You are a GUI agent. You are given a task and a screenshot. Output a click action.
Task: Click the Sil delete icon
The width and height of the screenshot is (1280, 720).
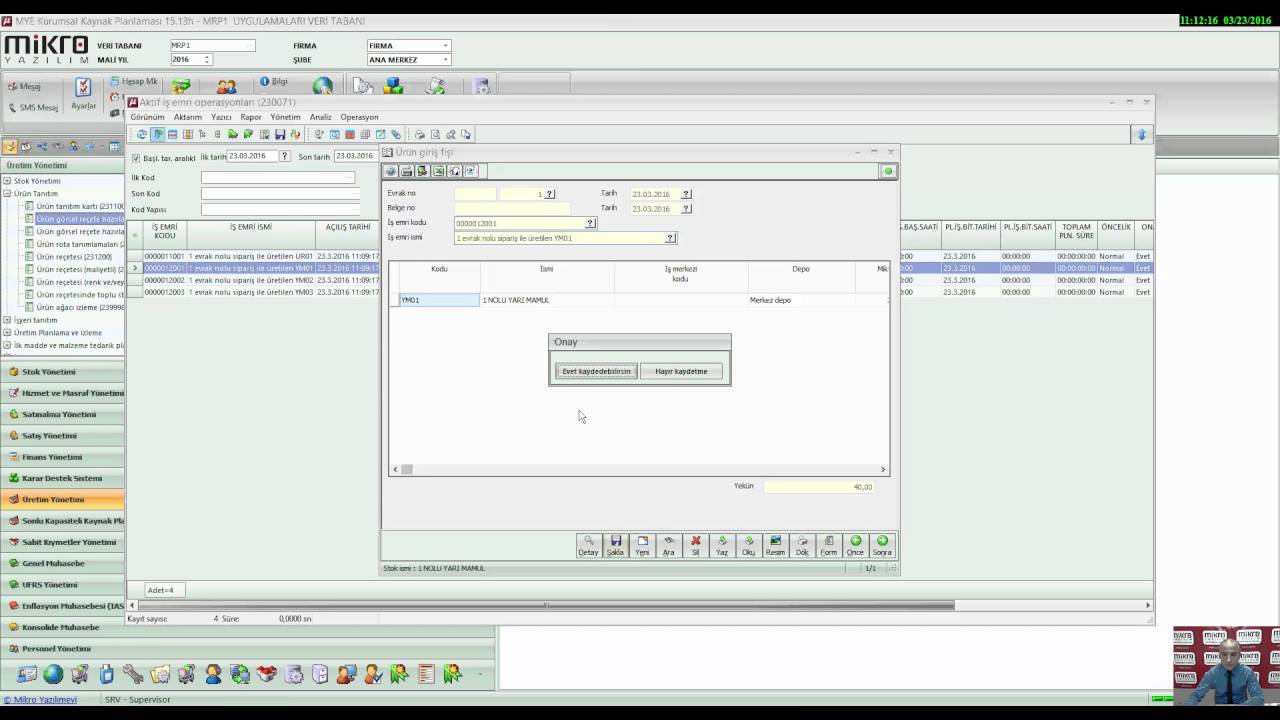point(696,545)
